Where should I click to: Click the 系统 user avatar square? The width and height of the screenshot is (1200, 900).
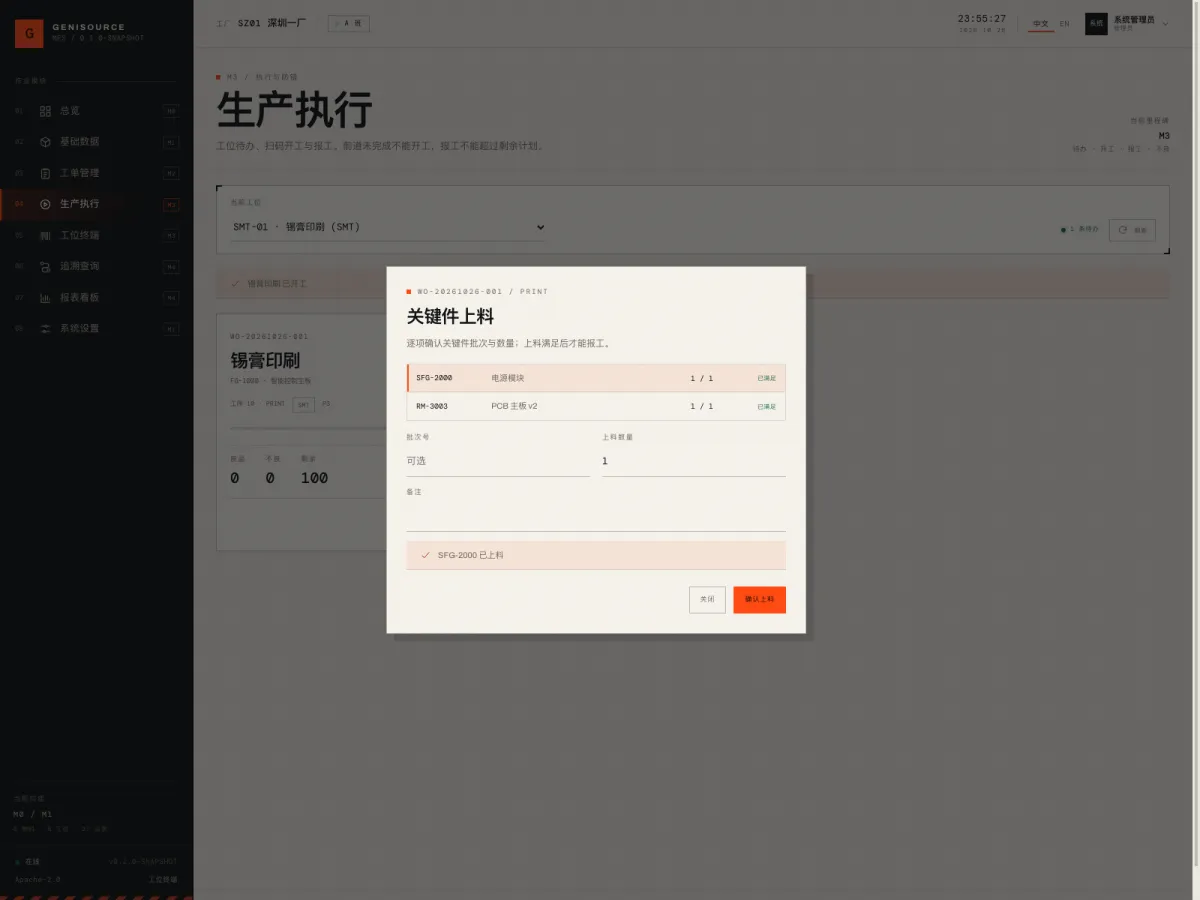pos(1096,24)
